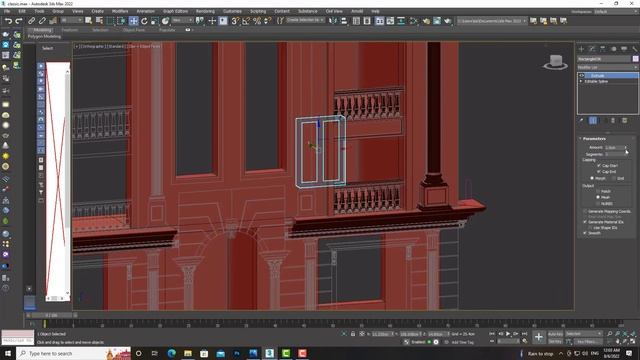Select the Modeling ribbon tab
The width and height of the screenshot is (640, 360).
tap(42, 30)
